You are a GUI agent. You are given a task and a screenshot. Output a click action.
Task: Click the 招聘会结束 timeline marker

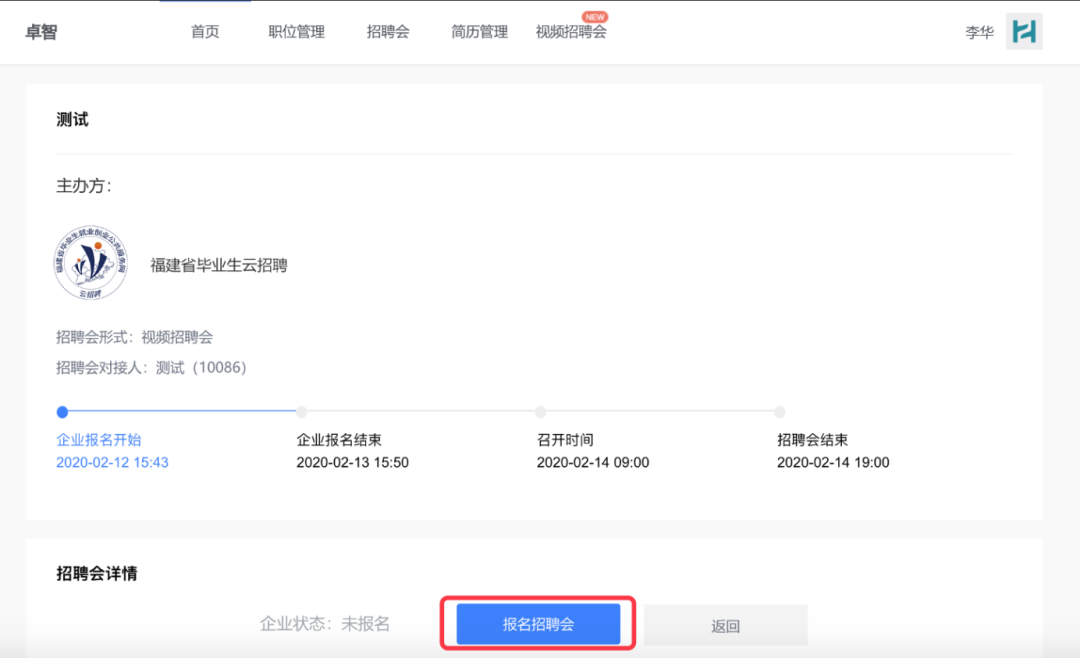[779, 412]
